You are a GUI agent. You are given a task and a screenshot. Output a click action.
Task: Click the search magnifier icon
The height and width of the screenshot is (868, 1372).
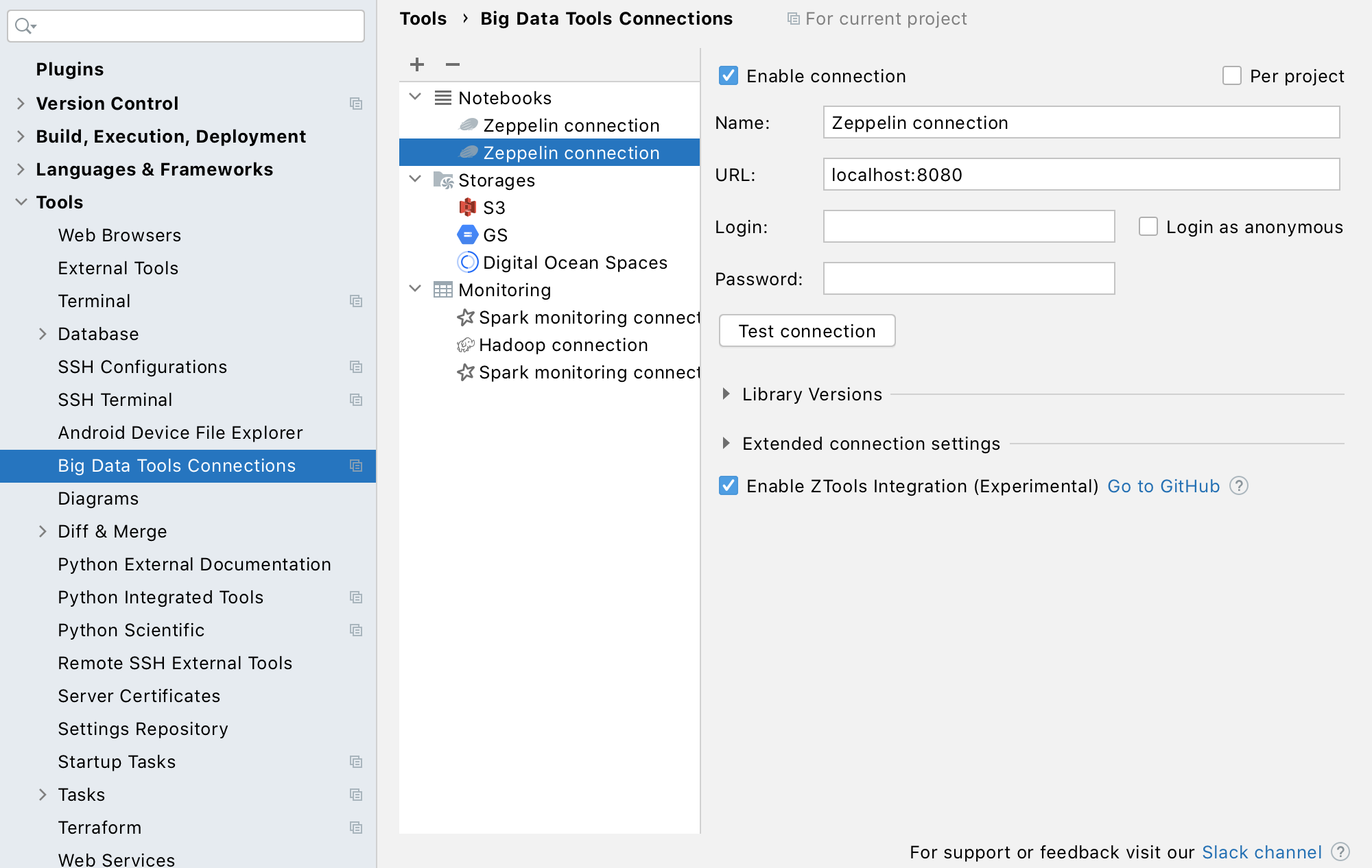click(25, 26)
